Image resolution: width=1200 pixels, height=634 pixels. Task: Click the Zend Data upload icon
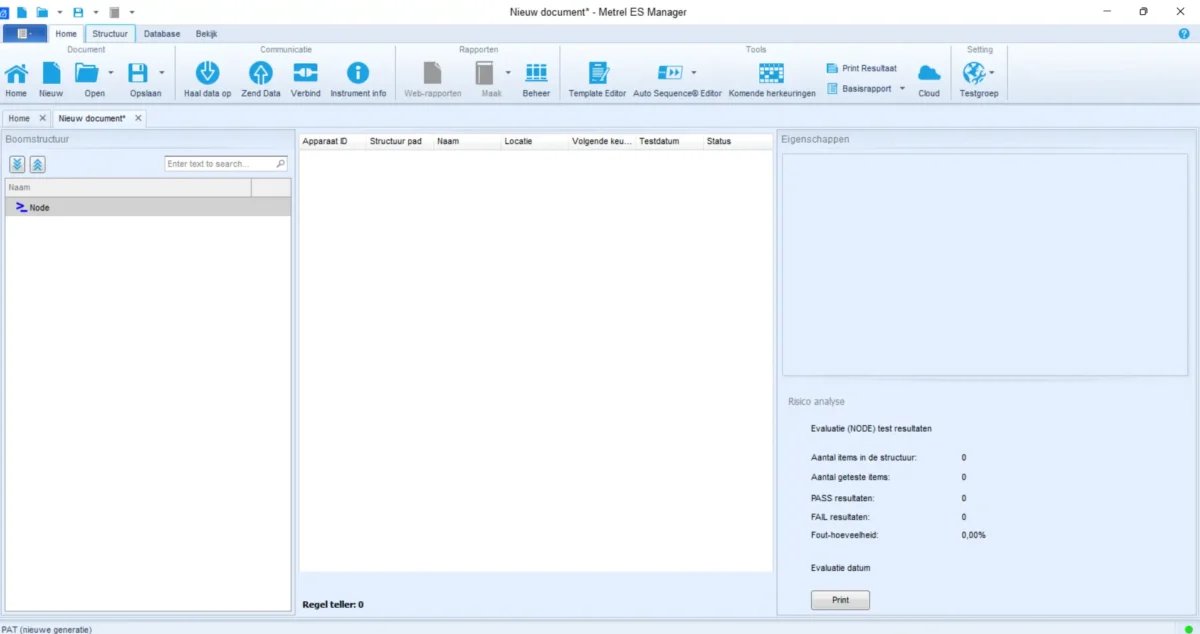tap(260, 74)
